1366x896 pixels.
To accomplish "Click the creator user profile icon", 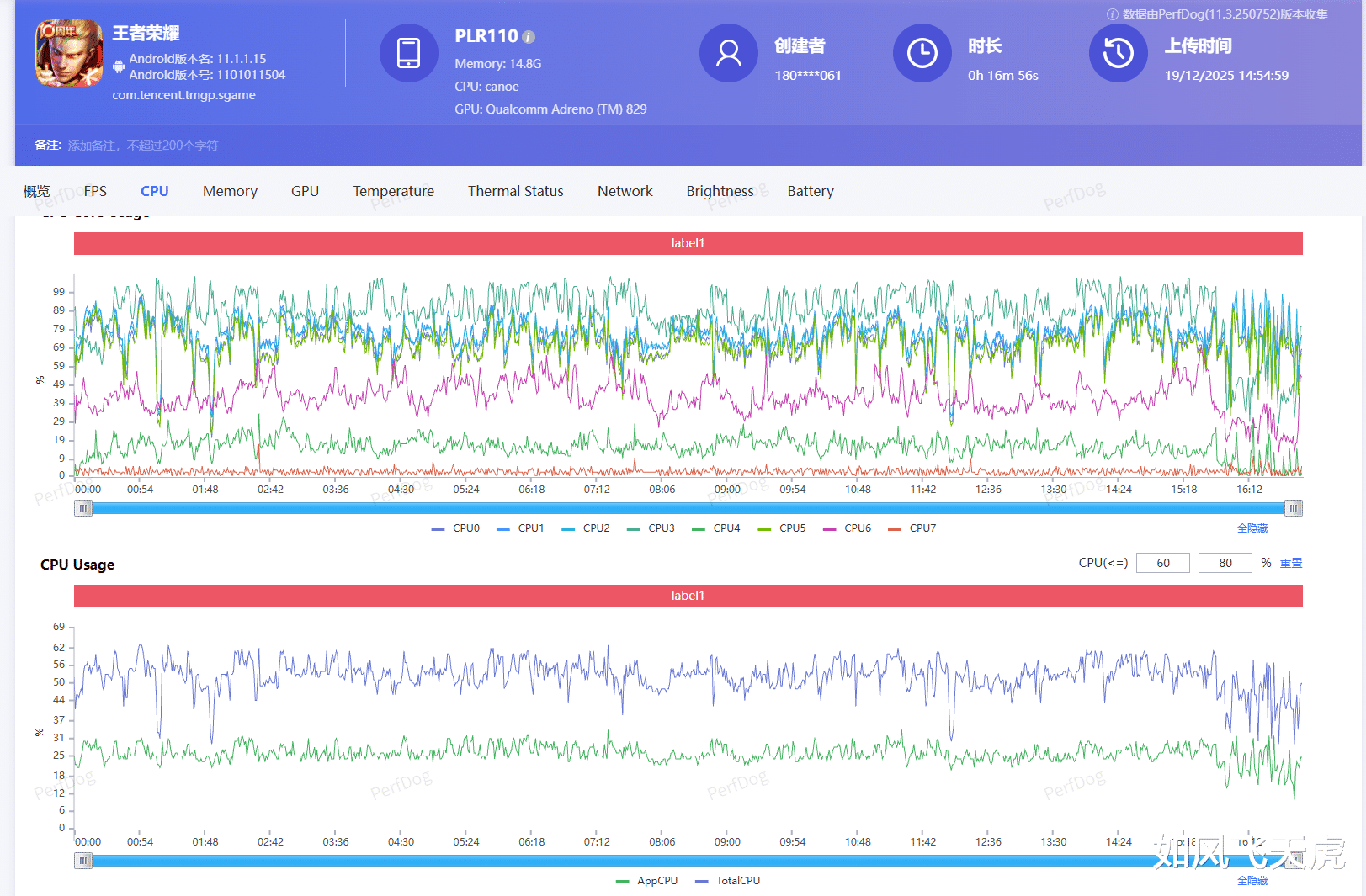I will click(728, 53).
